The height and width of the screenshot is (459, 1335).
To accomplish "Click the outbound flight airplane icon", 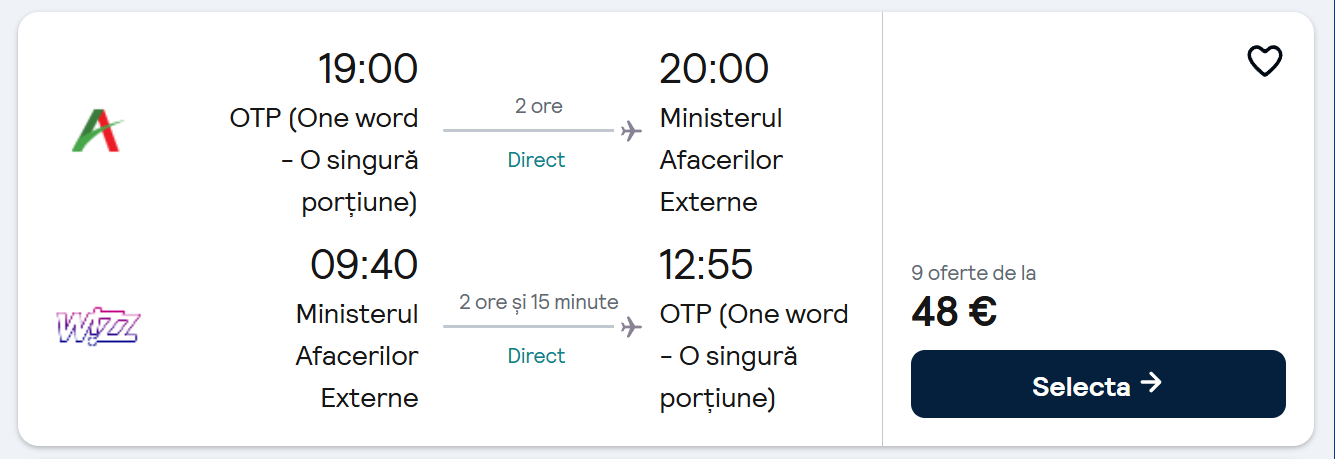I will point(631,131).
